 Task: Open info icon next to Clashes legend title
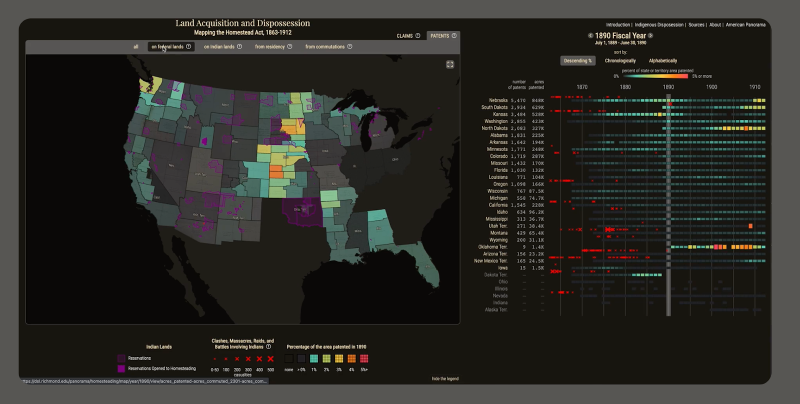pyautogui.click(x=268, y=346)
